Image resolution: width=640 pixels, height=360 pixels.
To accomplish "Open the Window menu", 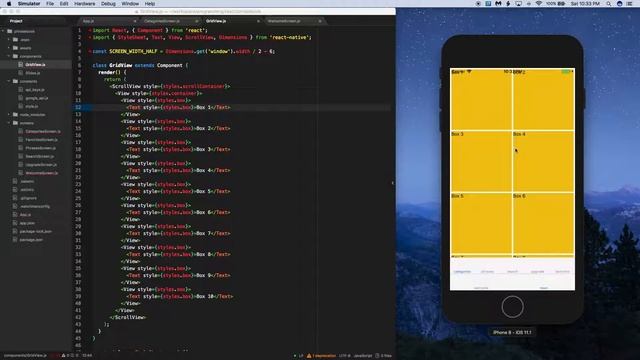I will pos(130,4).
